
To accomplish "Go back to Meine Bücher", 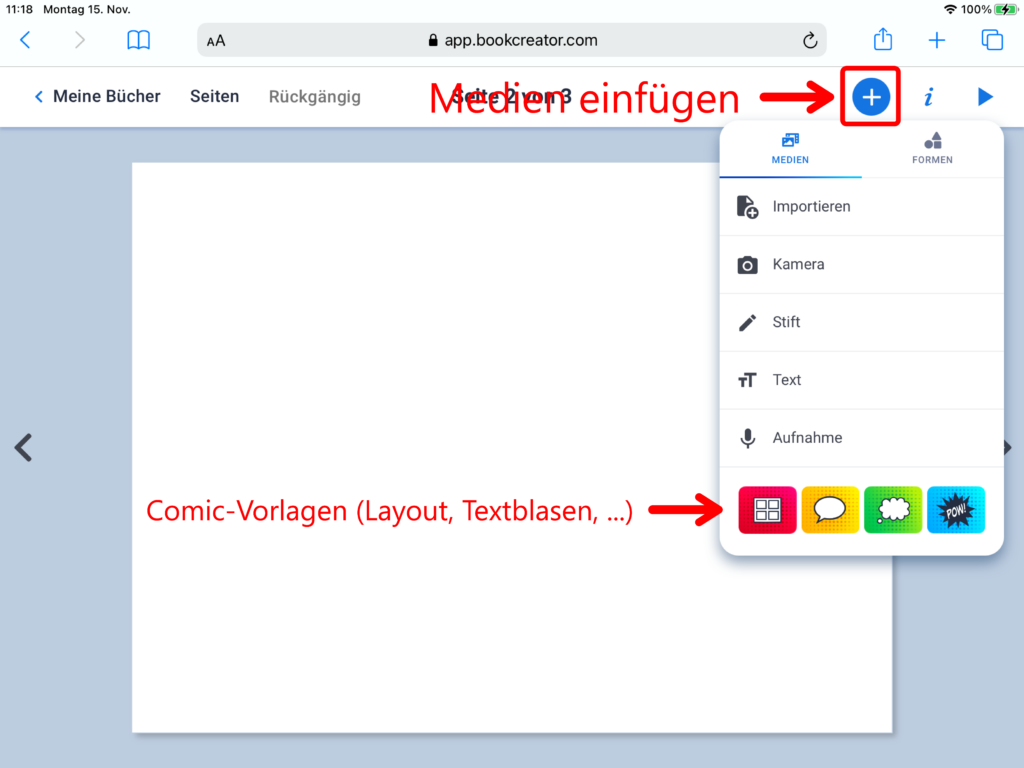I will click(x=97, y=97).
